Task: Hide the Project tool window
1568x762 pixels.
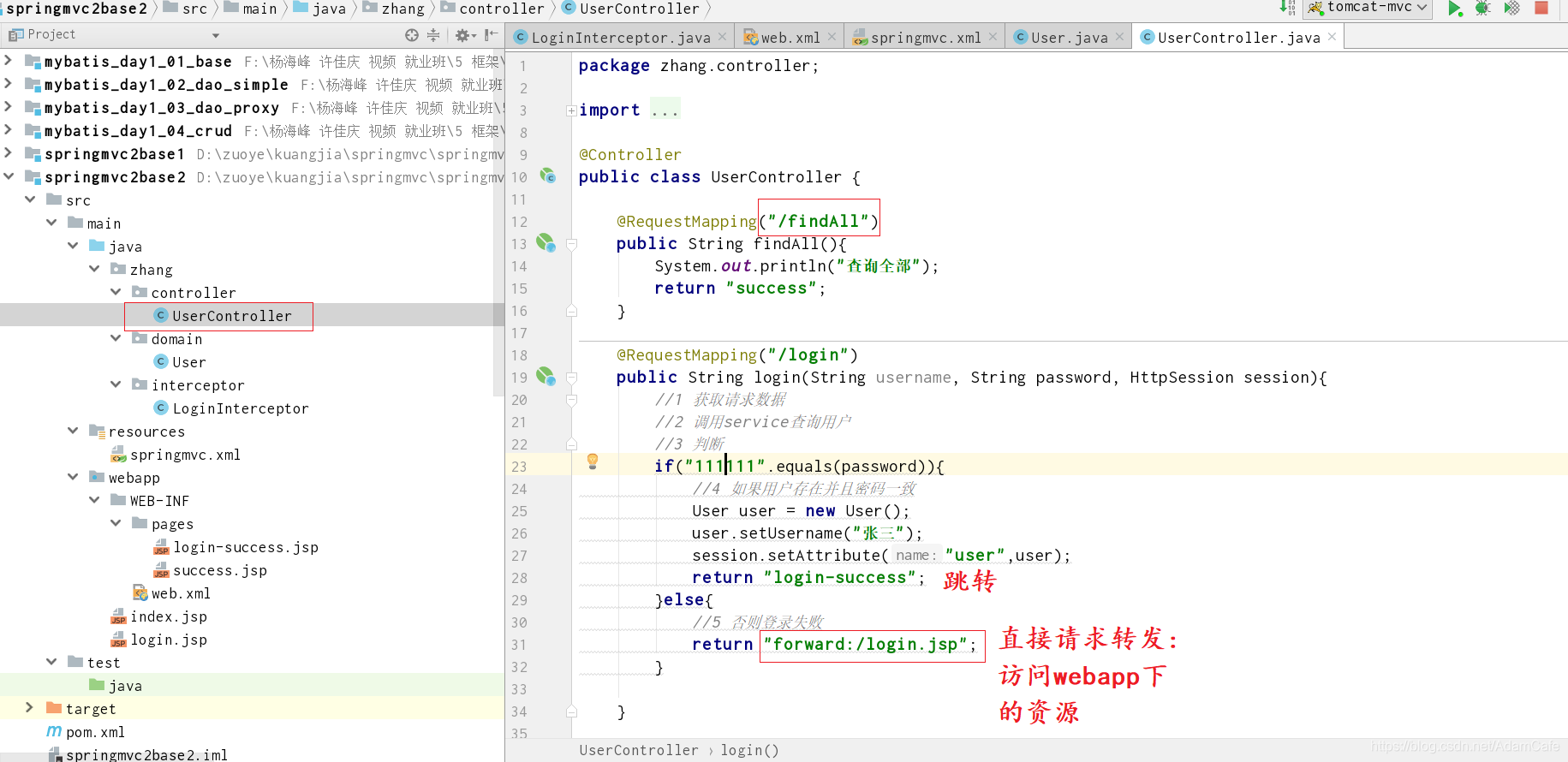Action: [491, 35]
